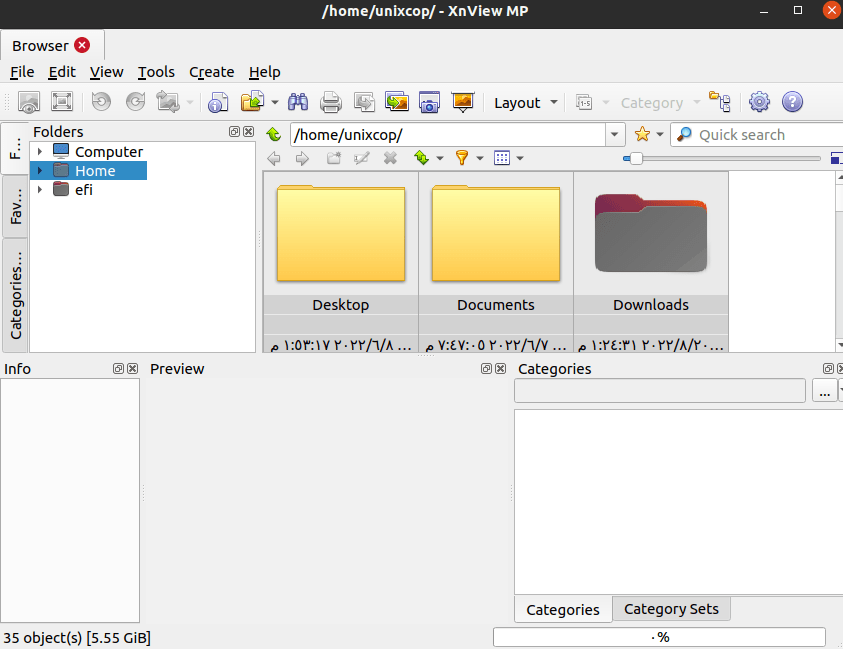
Task: Open the View menu
Action: [x=106, y=72]
